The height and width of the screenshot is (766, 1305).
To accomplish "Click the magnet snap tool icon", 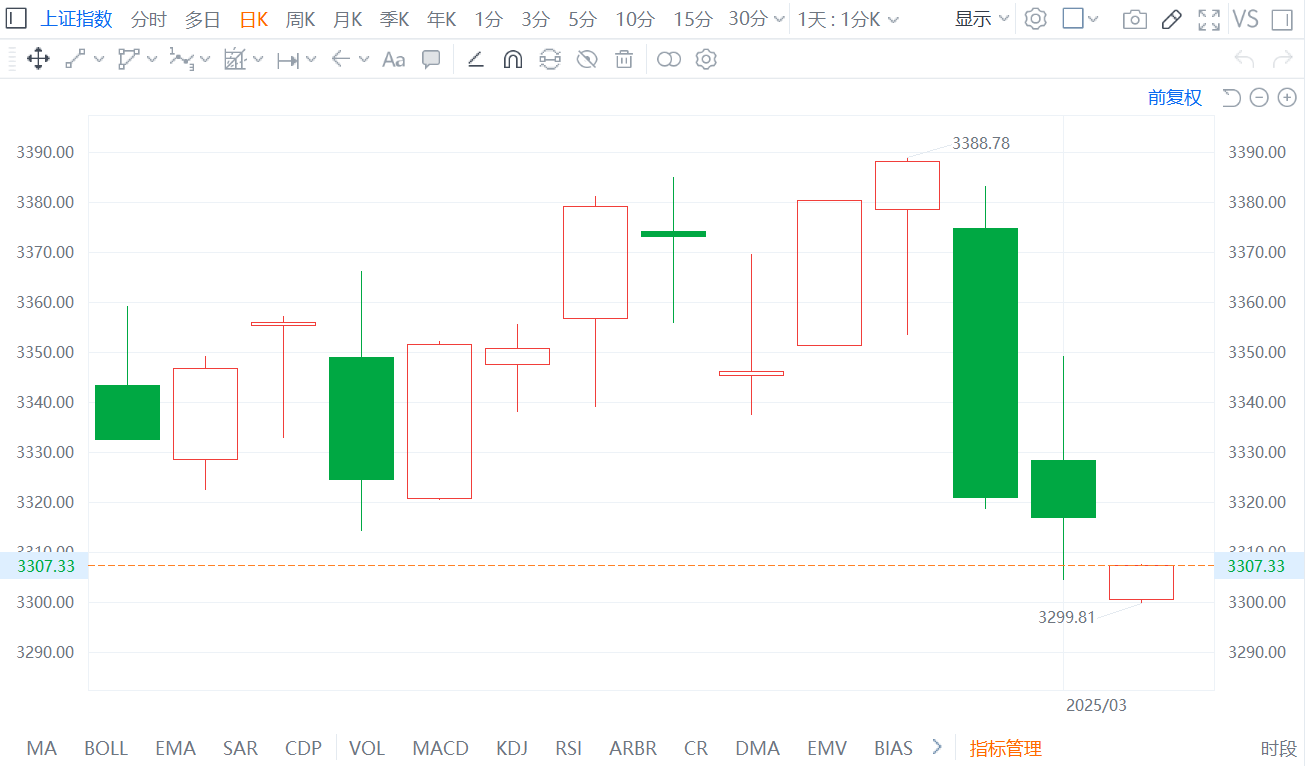I will [512, 60].
